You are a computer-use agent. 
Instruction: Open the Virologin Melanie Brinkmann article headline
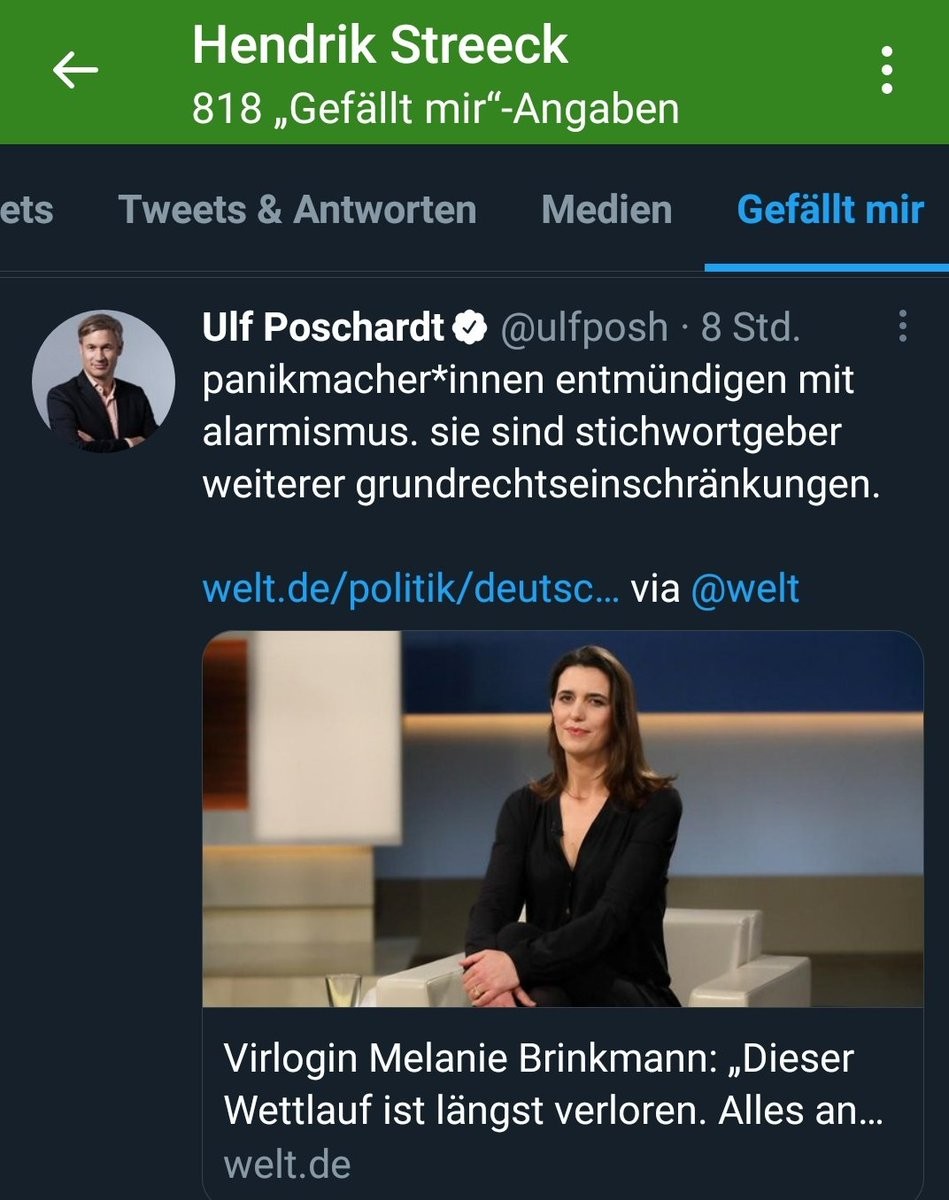click(552, 1082)
